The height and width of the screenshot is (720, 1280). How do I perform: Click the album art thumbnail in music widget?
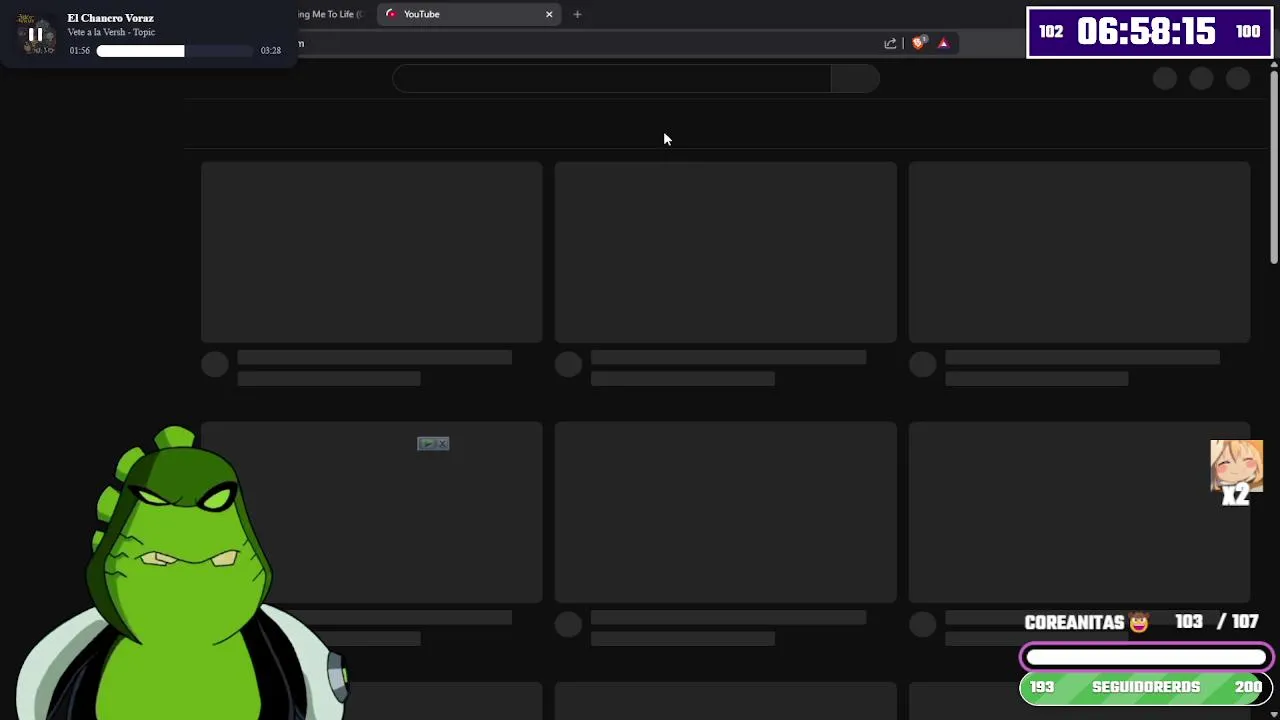coord(36,34)
